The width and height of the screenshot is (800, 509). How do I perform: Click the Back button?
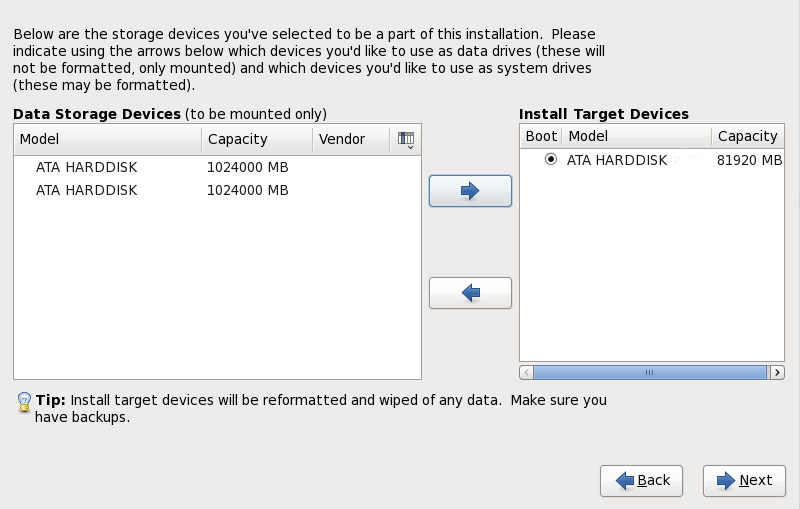tap(641, 481)
